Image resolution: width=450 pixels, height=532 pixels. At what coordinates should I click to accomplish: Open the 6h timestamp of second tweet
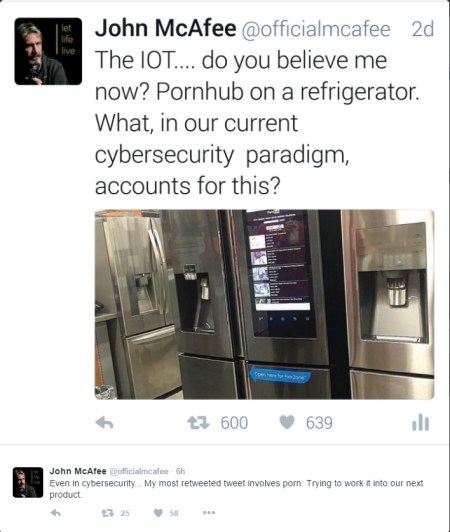click(x=181, y=471)
